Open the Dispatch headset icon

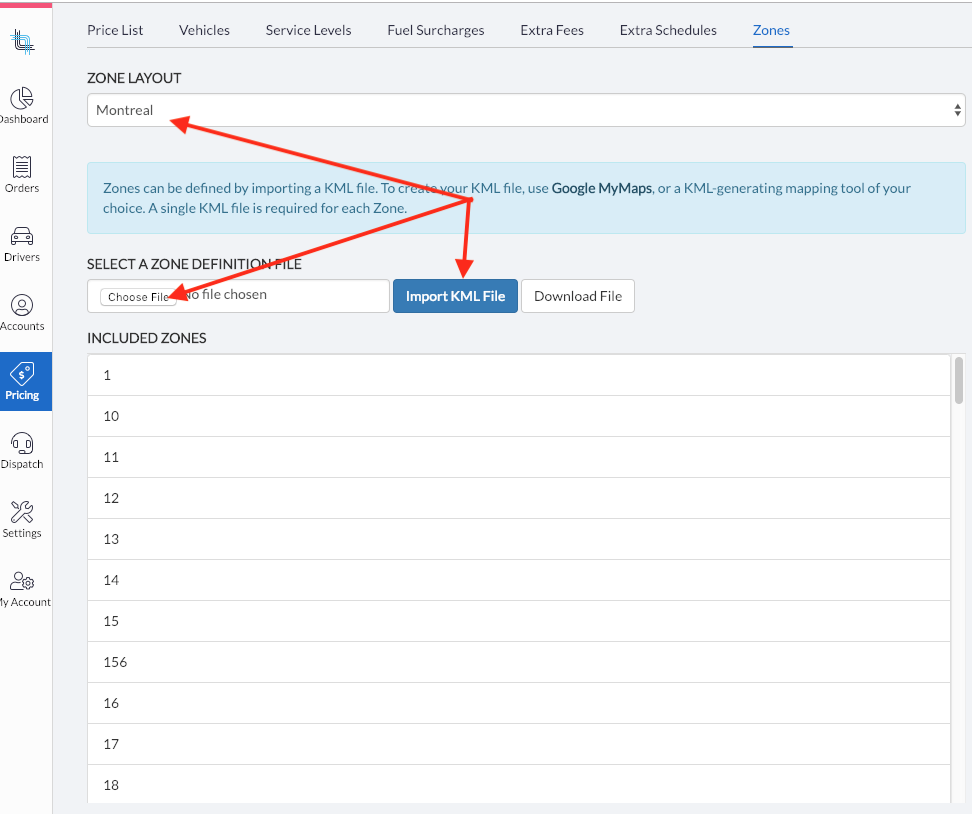(22, 443)
